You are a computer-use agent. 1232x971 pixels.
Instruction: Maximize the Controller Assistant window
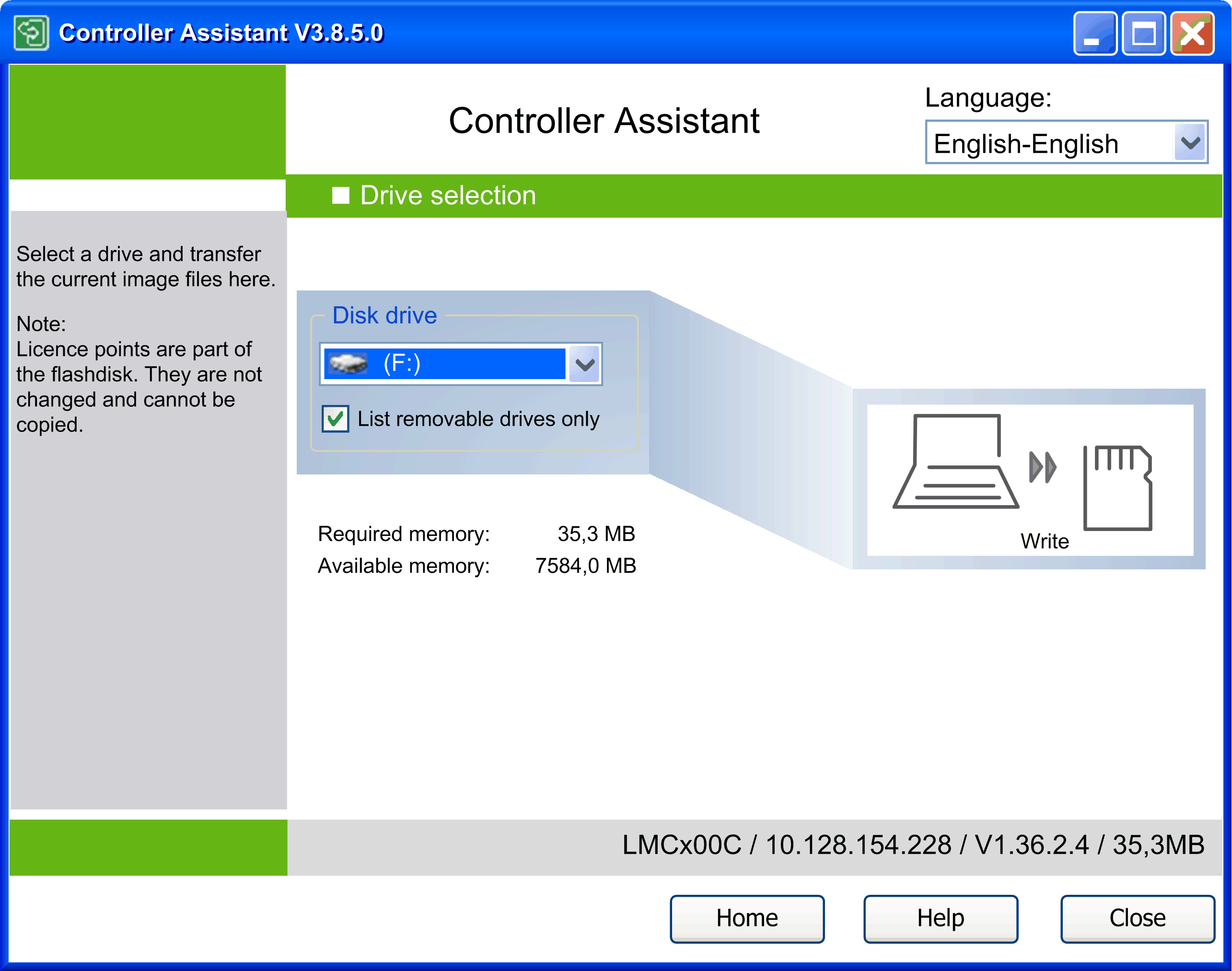(1144, 34)
